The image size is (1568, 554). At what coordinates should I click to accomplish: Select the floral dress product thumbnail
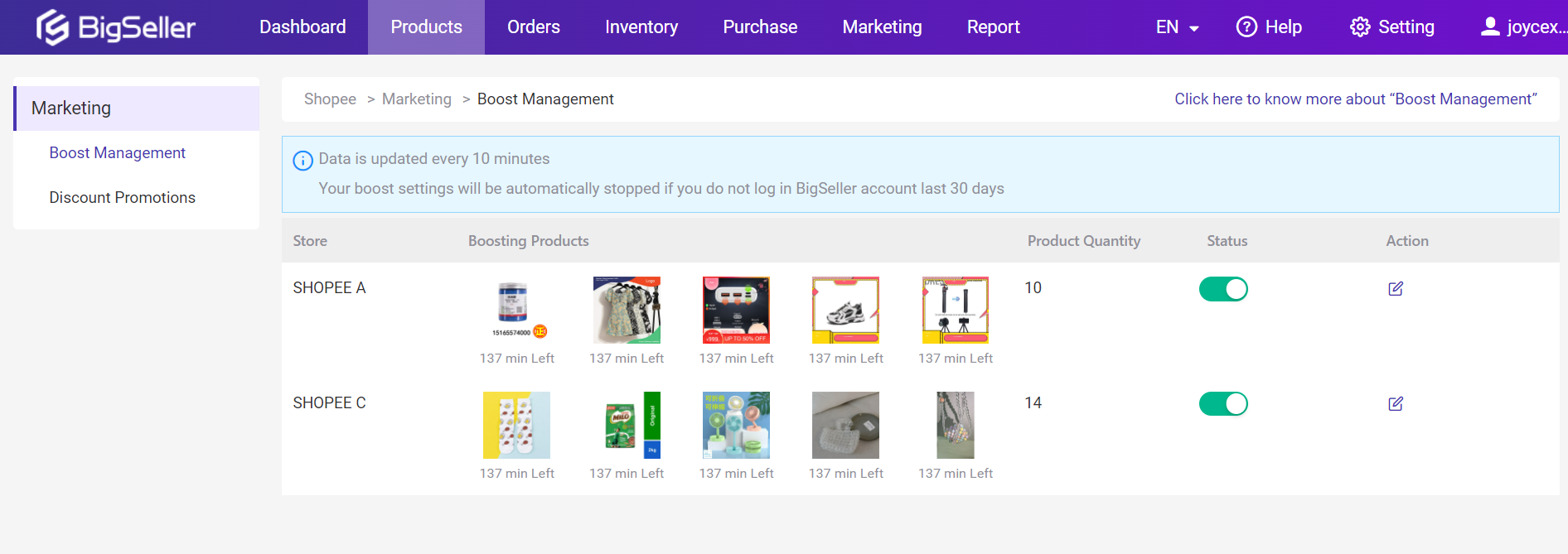click(627, 310)
